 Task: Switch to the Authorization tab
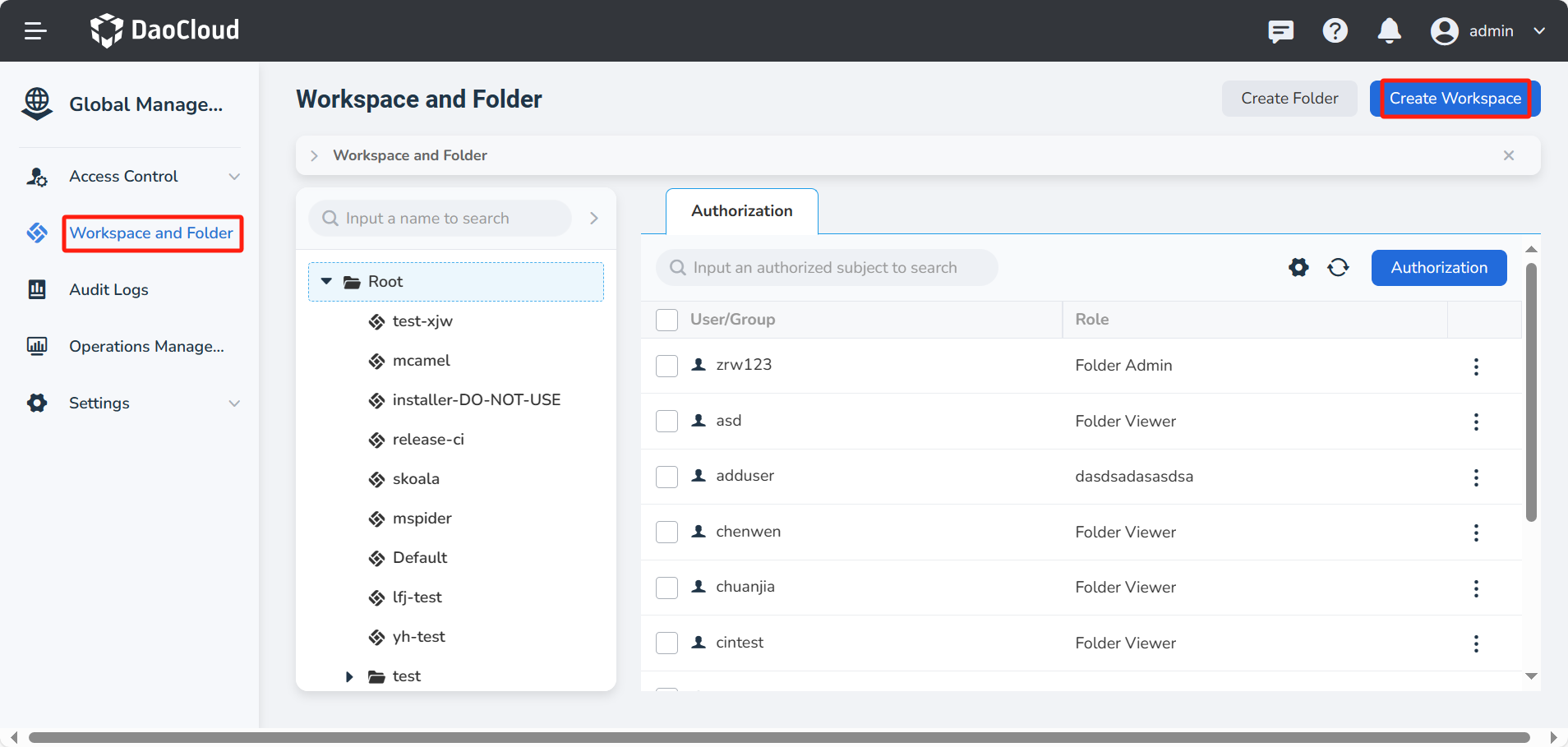click(740, 210)
